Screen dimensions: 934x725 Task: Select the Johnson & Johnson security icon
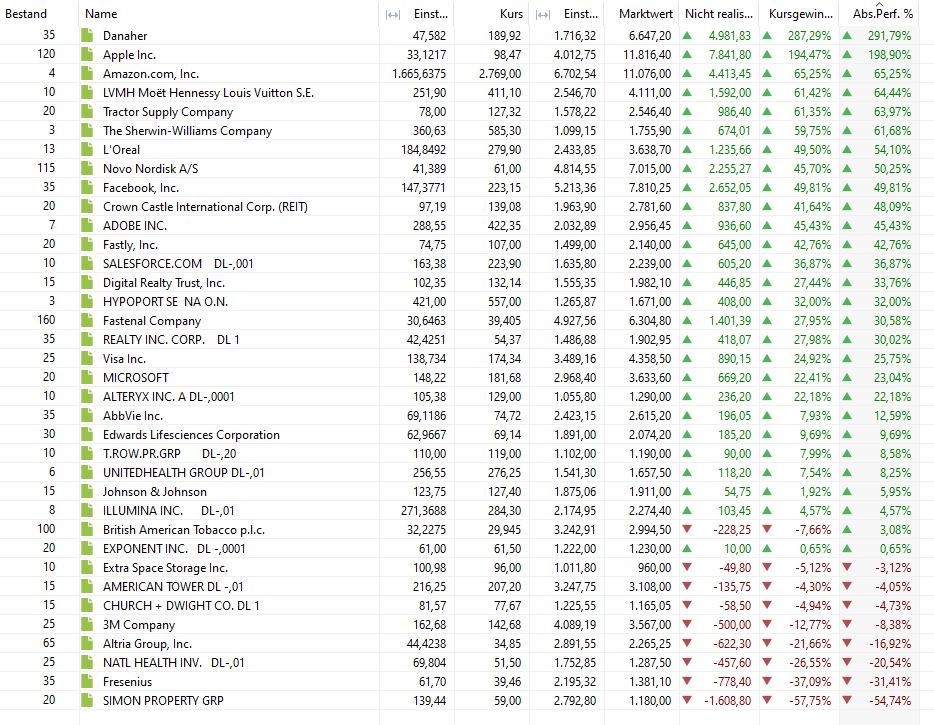(x=87, y=492)
